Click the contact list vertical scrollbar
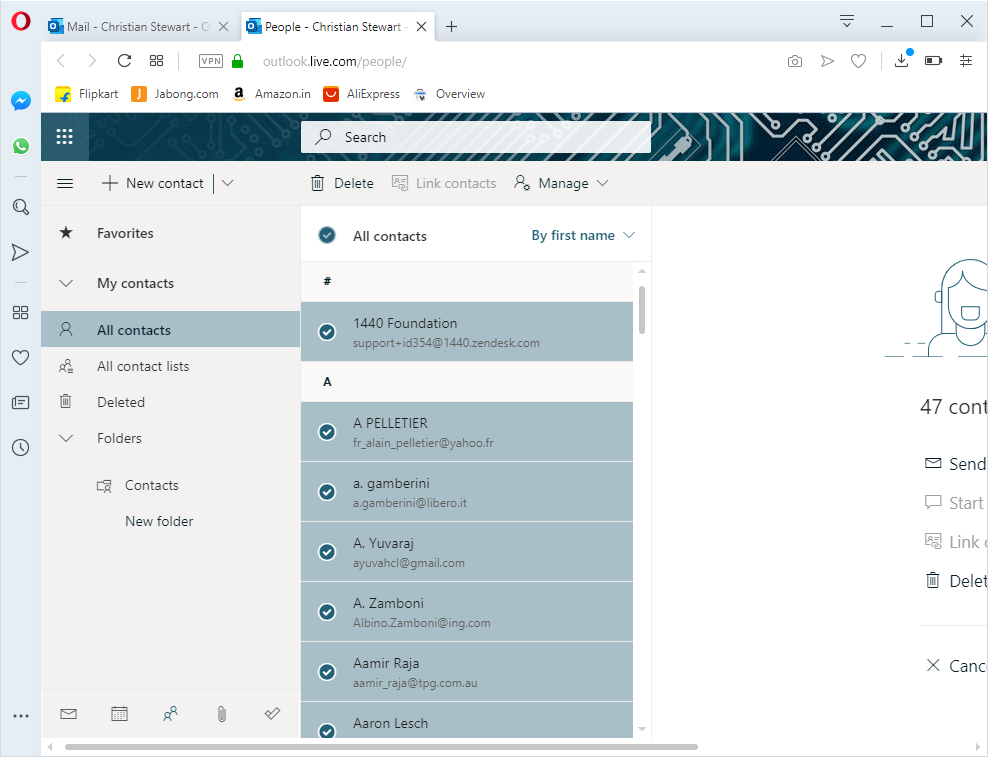 tap(642, 309)
